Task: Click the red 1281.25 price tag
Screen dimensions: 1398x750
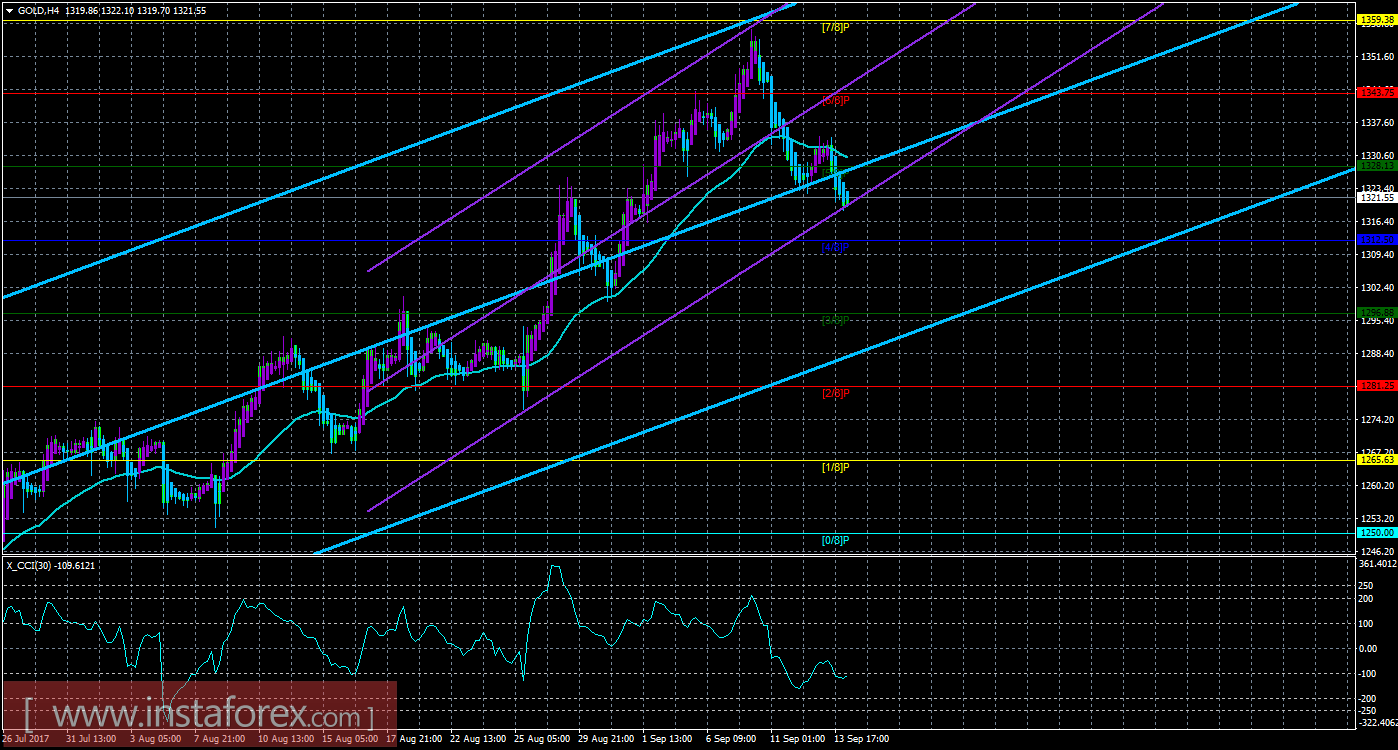Action: click(x=1376, y=386)
